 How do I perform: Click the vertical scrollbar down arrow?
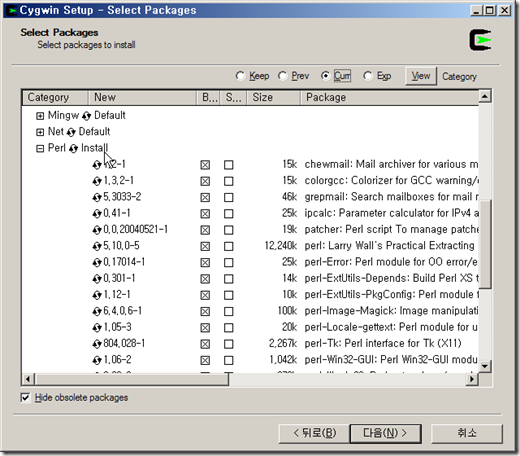tap(485, 366)
